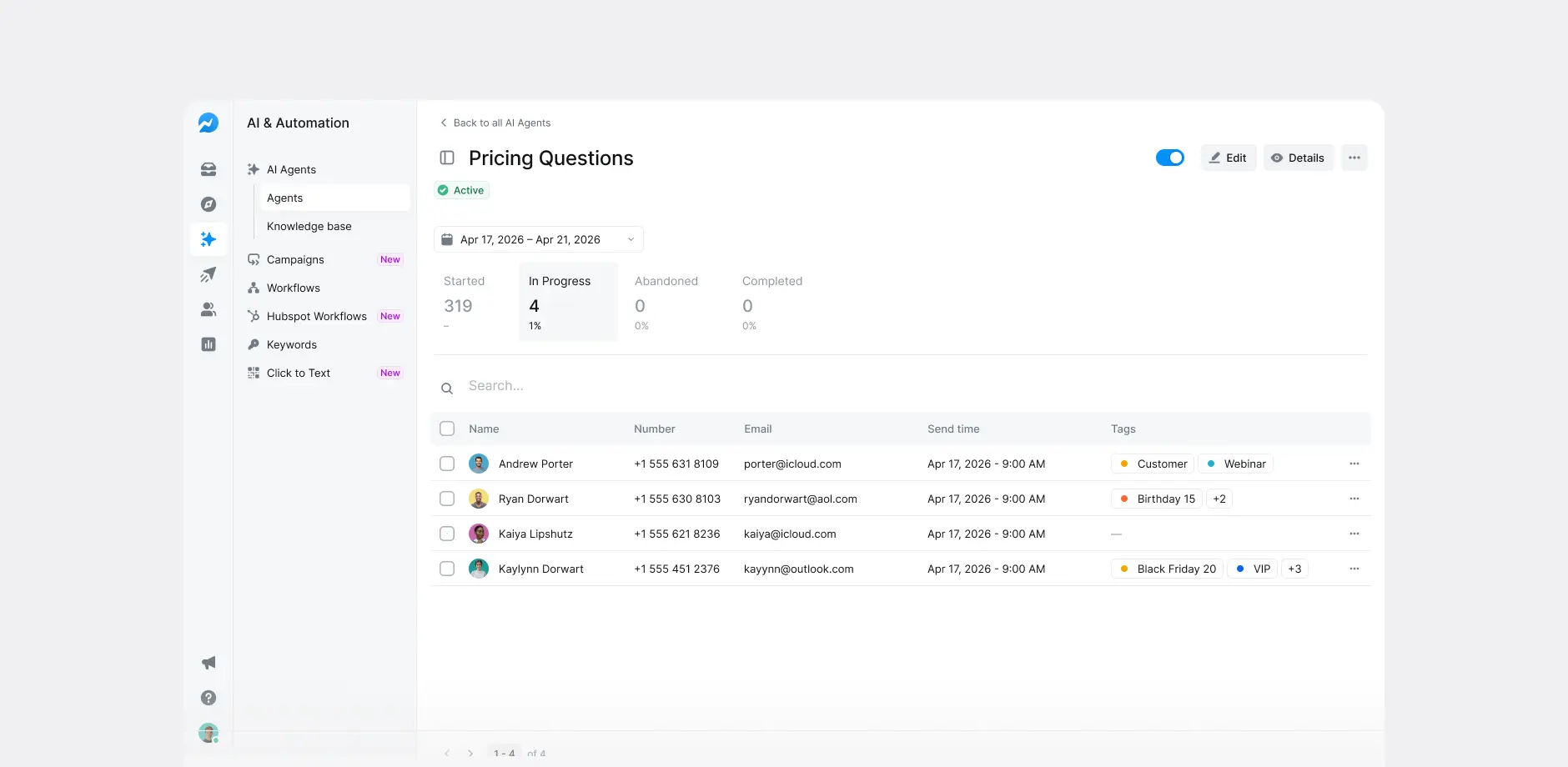Click the Black Friday 20 tag
The image size is (1568, 767).
(1167, 569)
